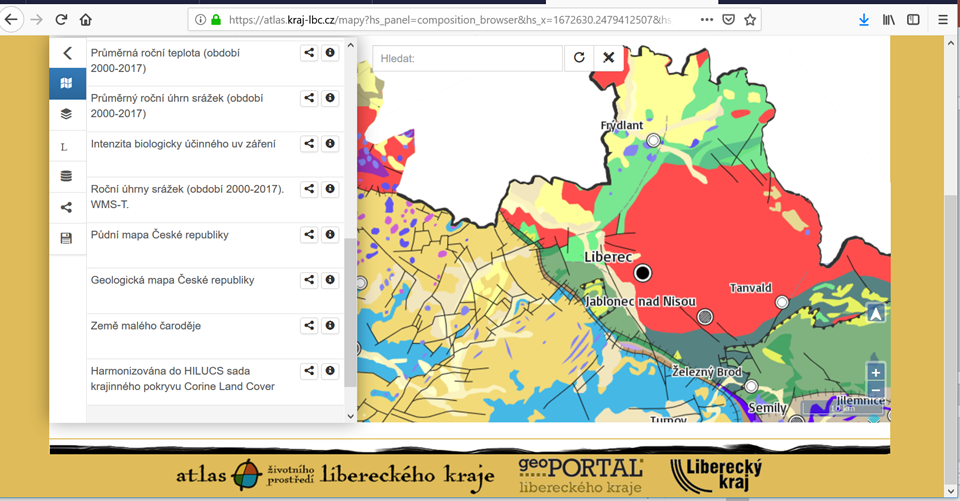The width and height of the screenshot is (960, 501).
Task: Open the share map sidebar icon
Action: click(67, 208)
